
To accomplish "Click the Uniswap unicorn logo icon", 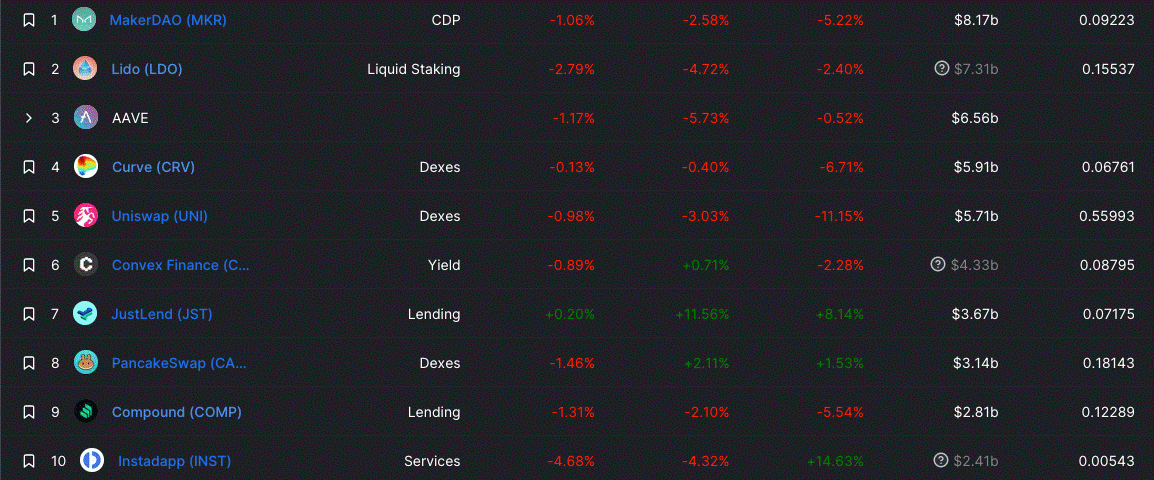I will point(85,216).
